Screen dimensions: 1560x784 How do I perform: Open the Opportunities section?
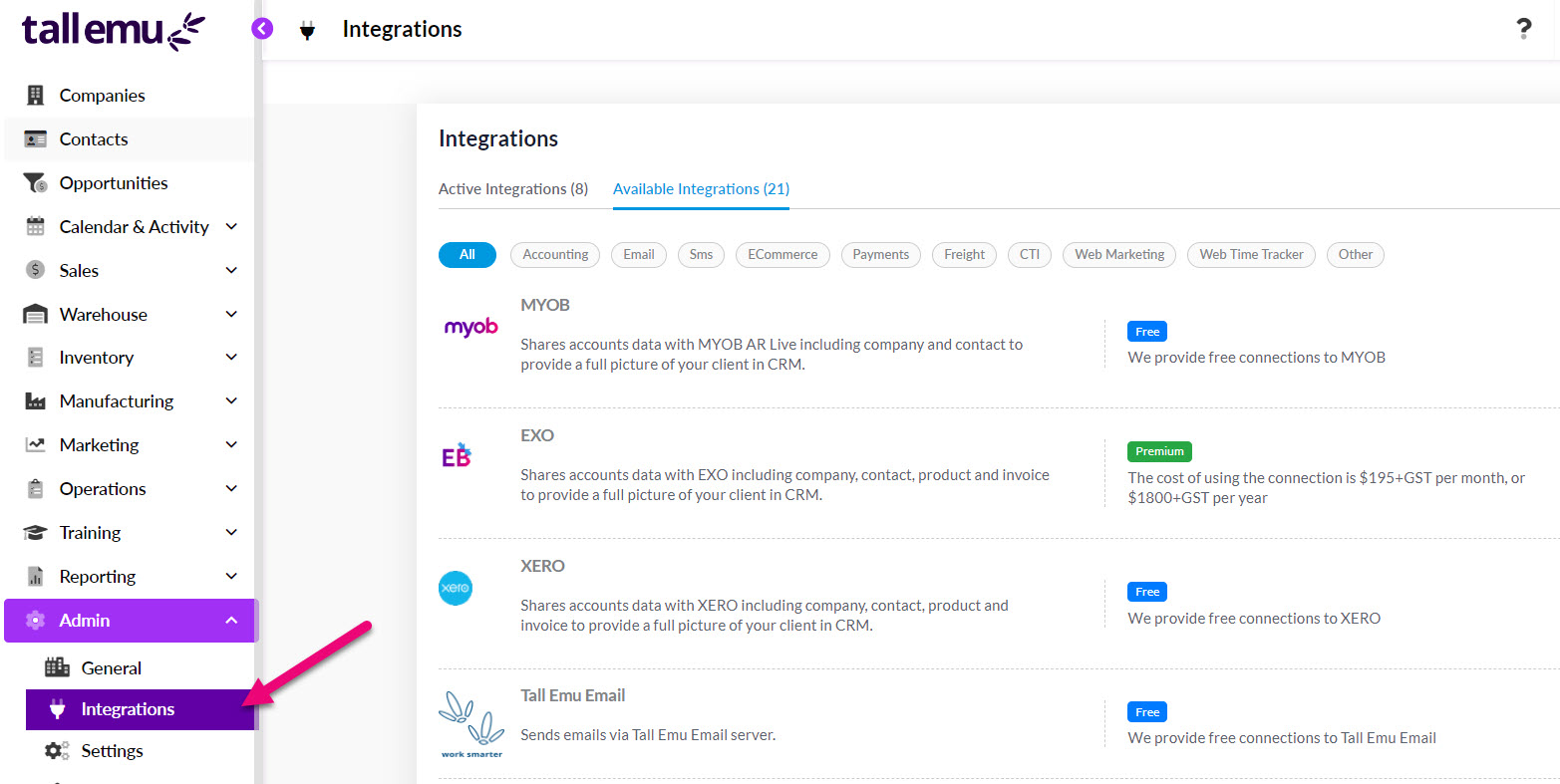(114, 182)
